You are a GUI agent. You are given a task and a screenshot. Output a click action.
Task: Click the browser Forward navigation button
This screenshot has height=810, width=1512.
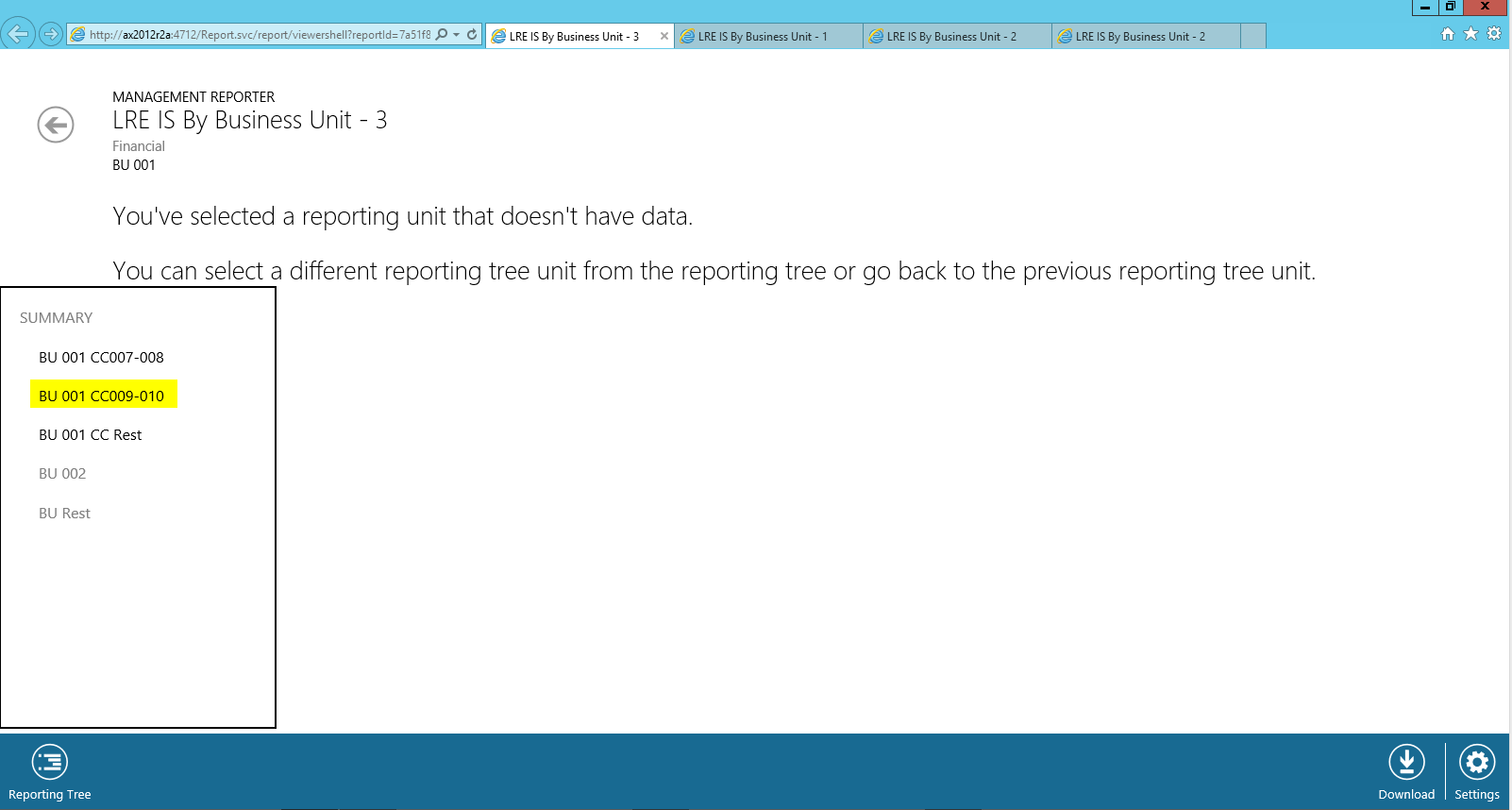coord(51,35)
